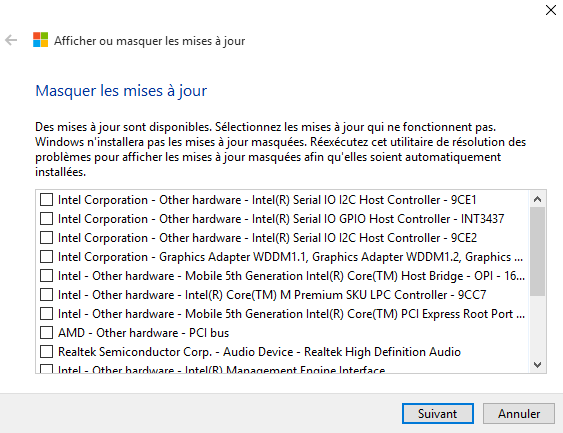Image resolution: width=563 pixels, height=433 pixels.
Task: Select text 'Core(TM) Host Bridge - OPI'
Action: click(420, 276)
